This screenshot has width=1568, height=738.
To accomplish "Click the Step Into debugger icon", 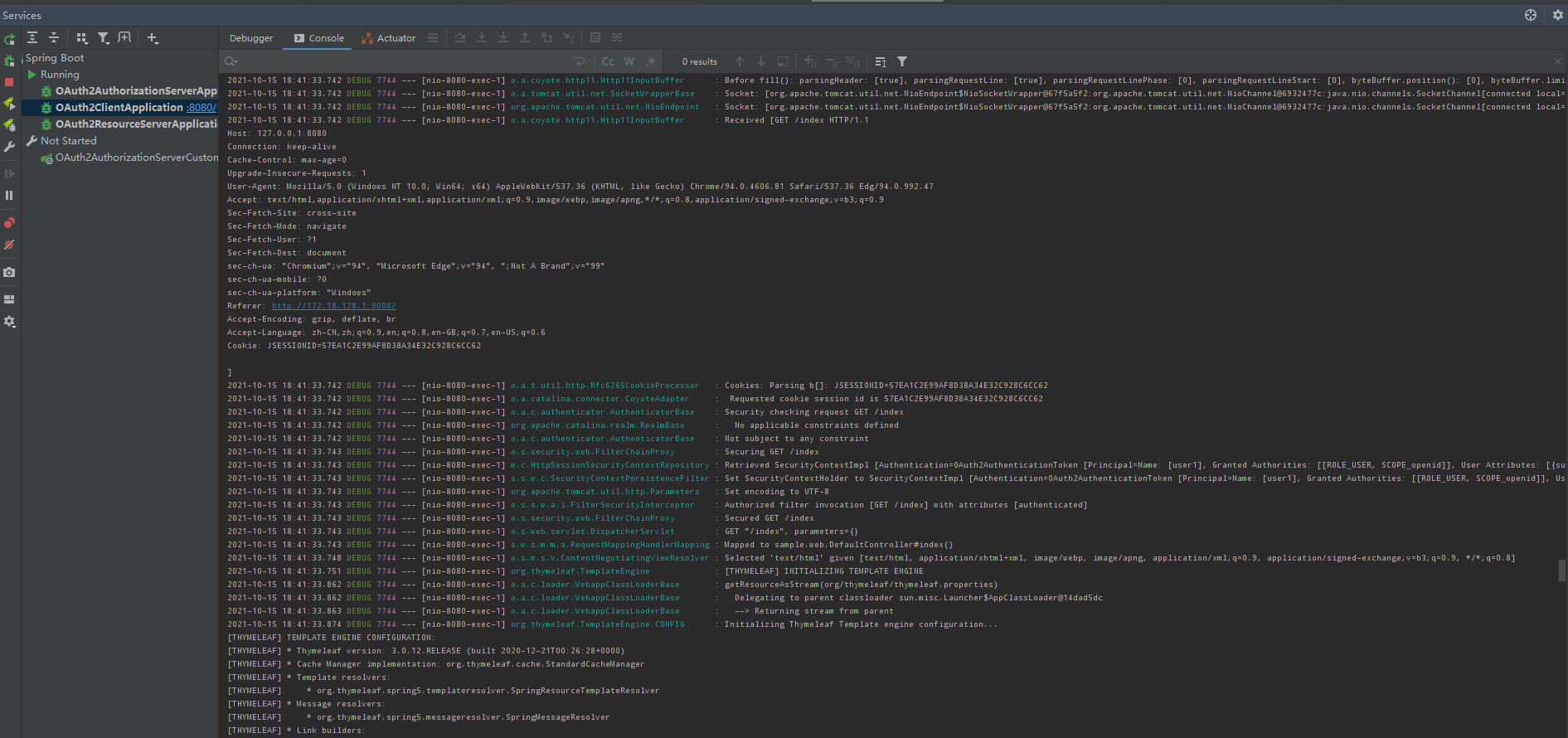I will point(482,37).
